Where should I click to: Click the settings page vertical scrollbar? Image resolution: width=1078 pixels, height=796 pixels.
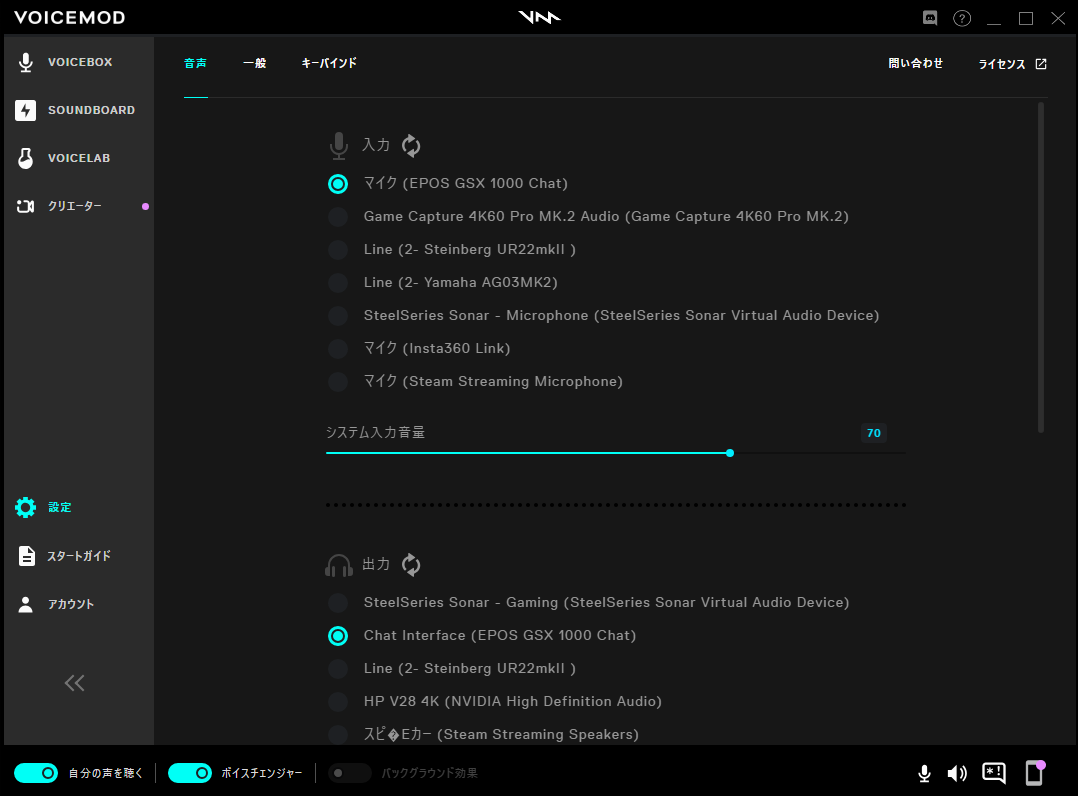(x=1041, y=267)
